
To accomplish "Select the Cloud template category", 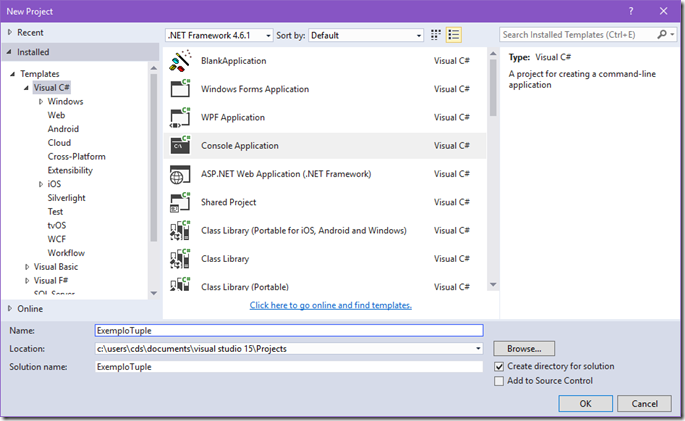I will tap(59, 143).
